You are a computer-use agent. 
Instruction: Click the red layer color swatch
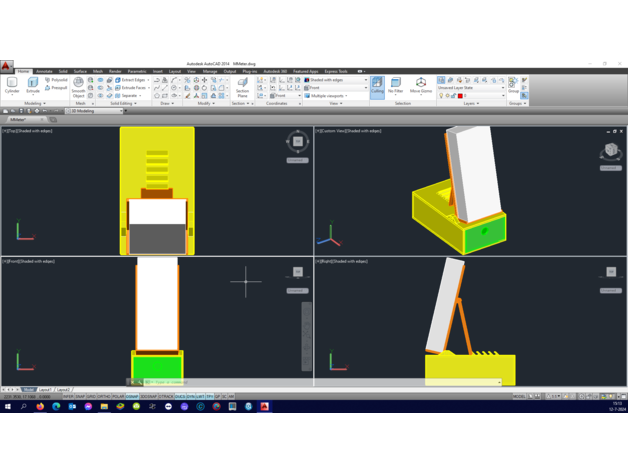[x=460, y=96]
